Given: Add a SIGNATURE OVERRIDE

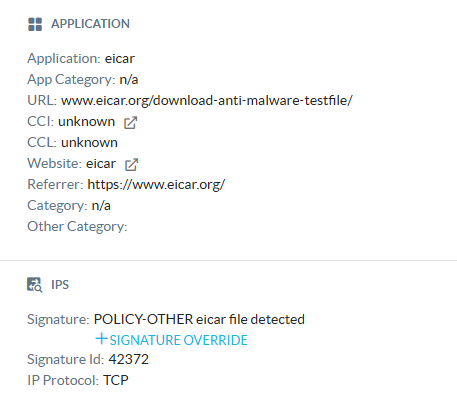Looking at the screenshot, I should [172, 340].
